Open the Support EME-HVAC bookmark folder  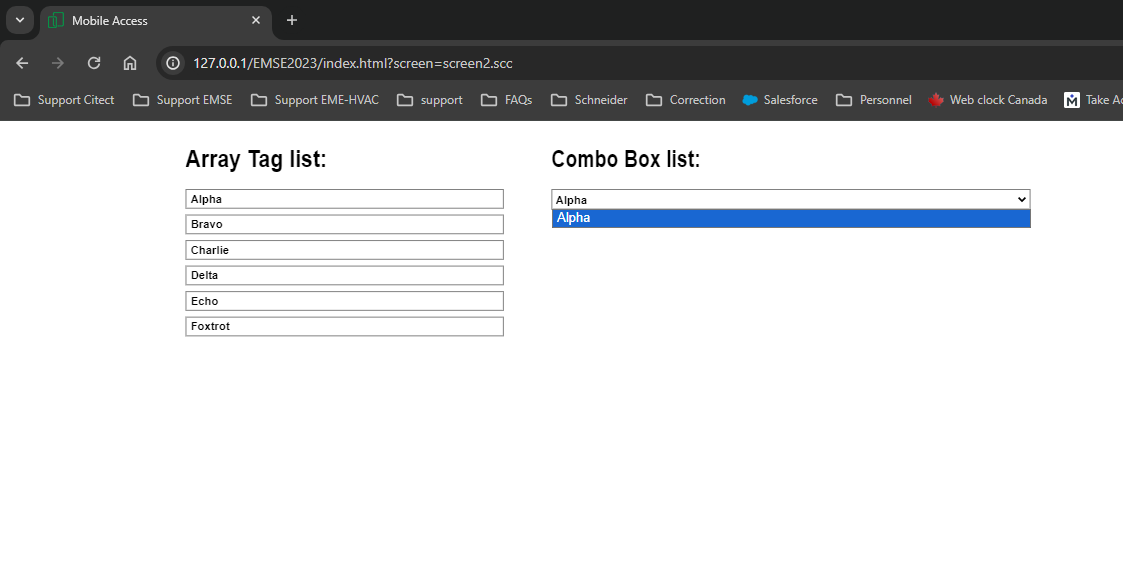[315, 100]
